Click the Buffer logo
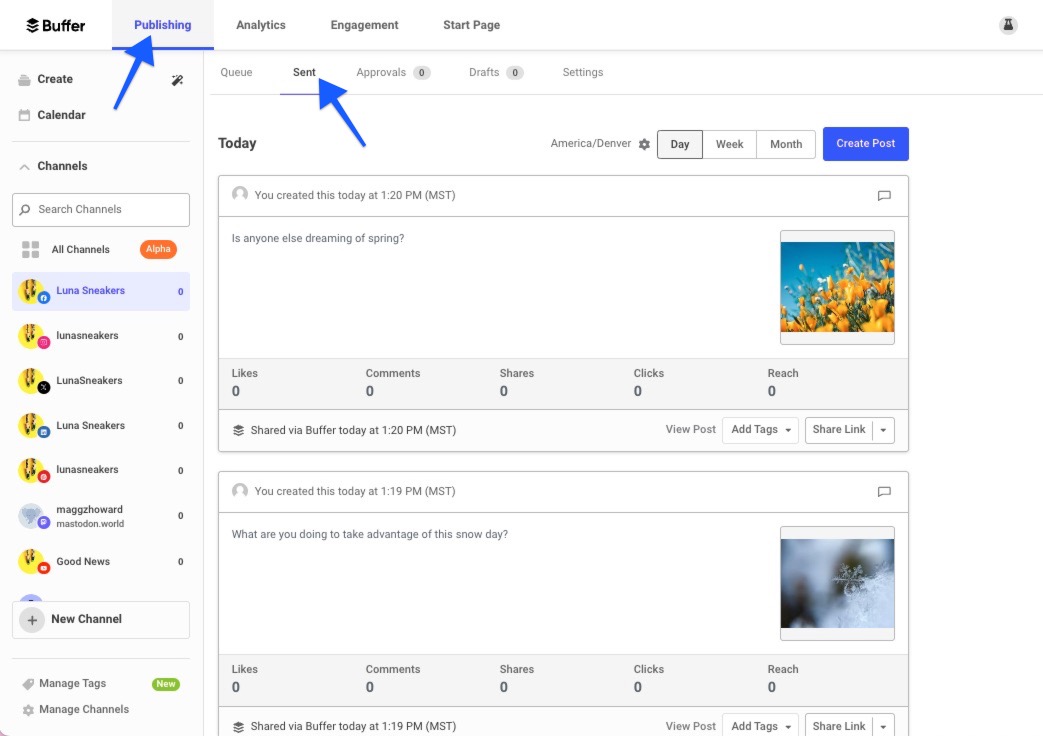The height and width of the screenshot is (736, 1043). click(55, 25)
